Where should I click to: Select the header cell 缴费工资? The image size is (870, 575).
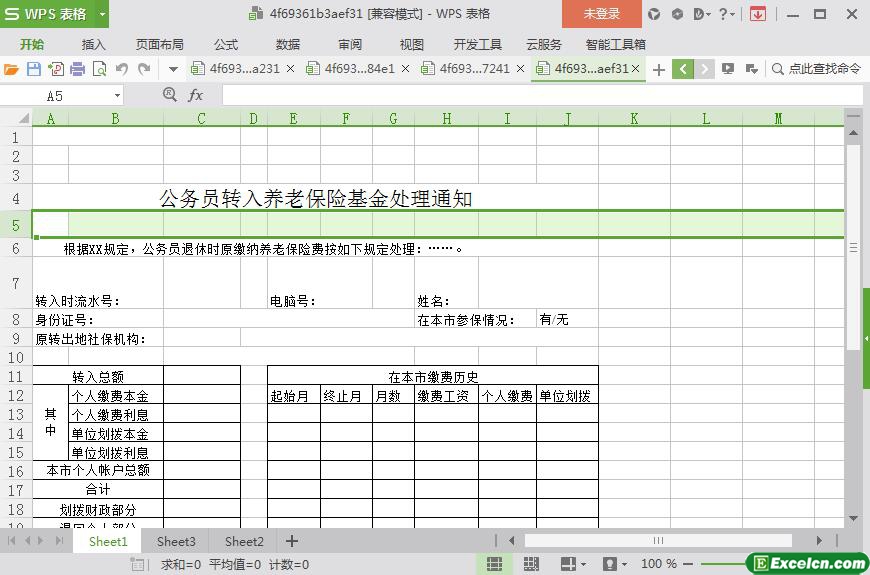[446, 396]
